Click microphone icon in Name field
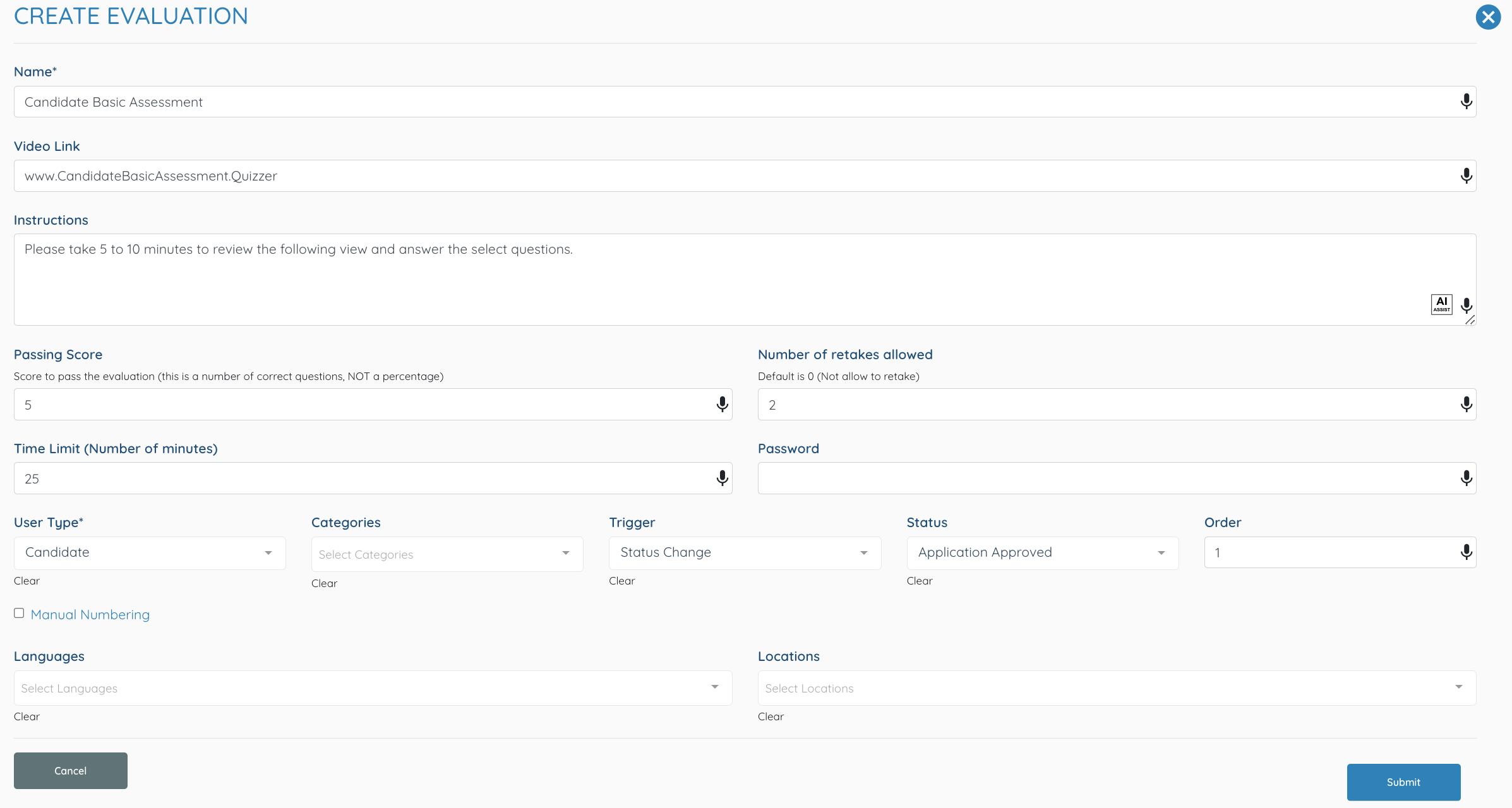This screenshot has width=1512, height=808. 1466,102
